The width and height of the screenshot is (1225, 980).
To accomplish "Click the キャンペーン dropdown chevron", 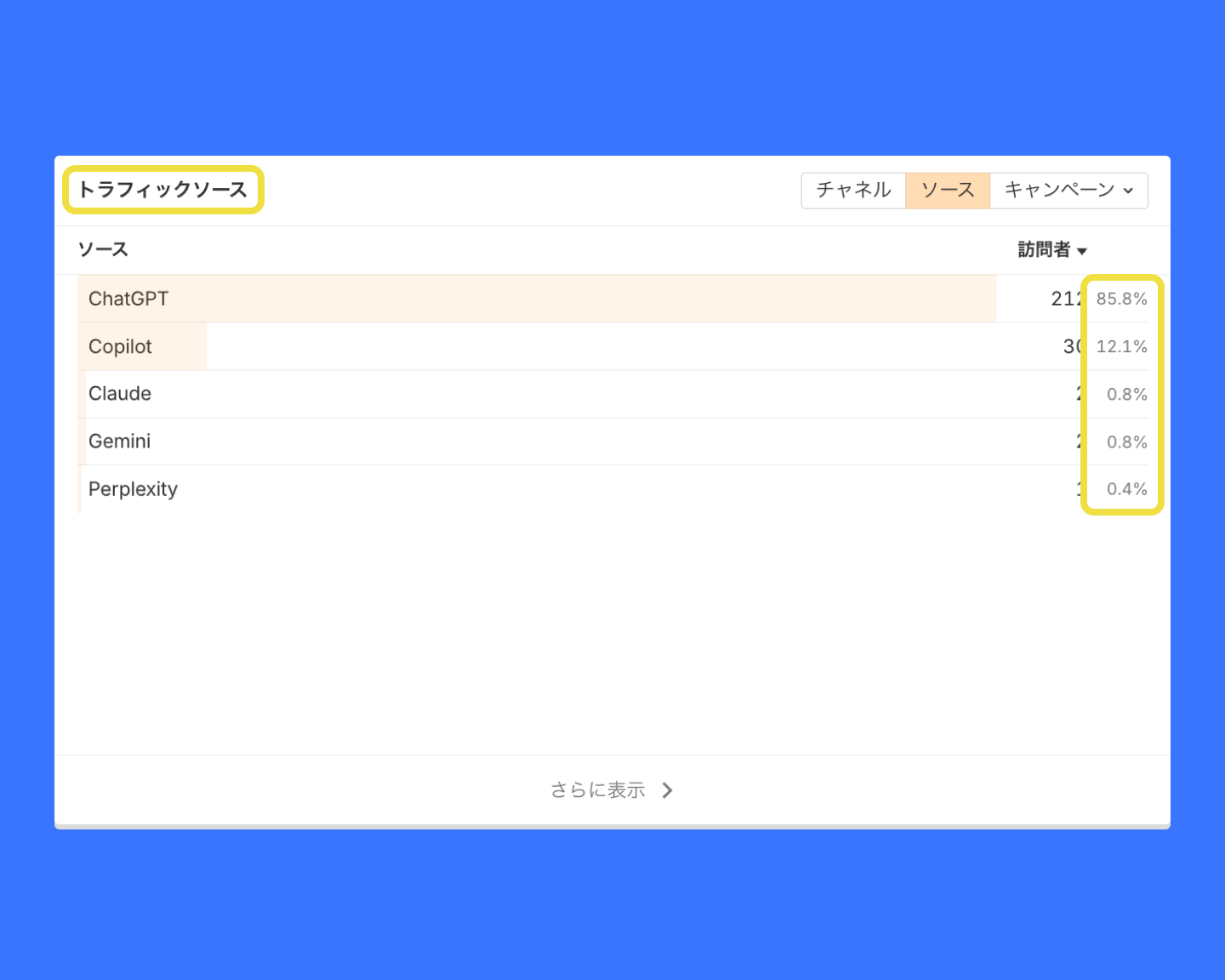I will 1128,191.
